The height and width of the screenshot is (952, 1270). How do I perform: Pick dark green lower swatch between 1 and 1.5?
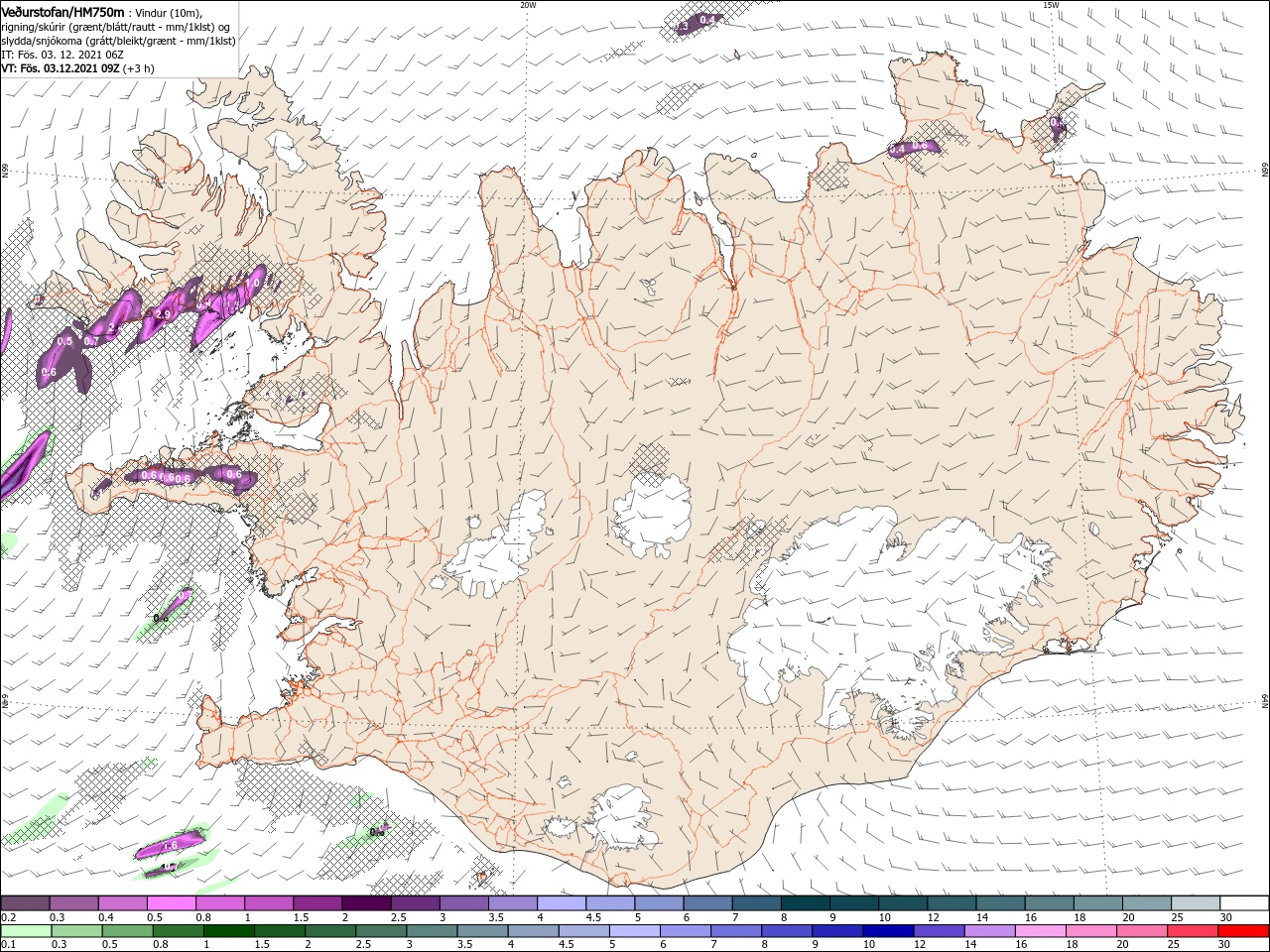coord(228,931)
